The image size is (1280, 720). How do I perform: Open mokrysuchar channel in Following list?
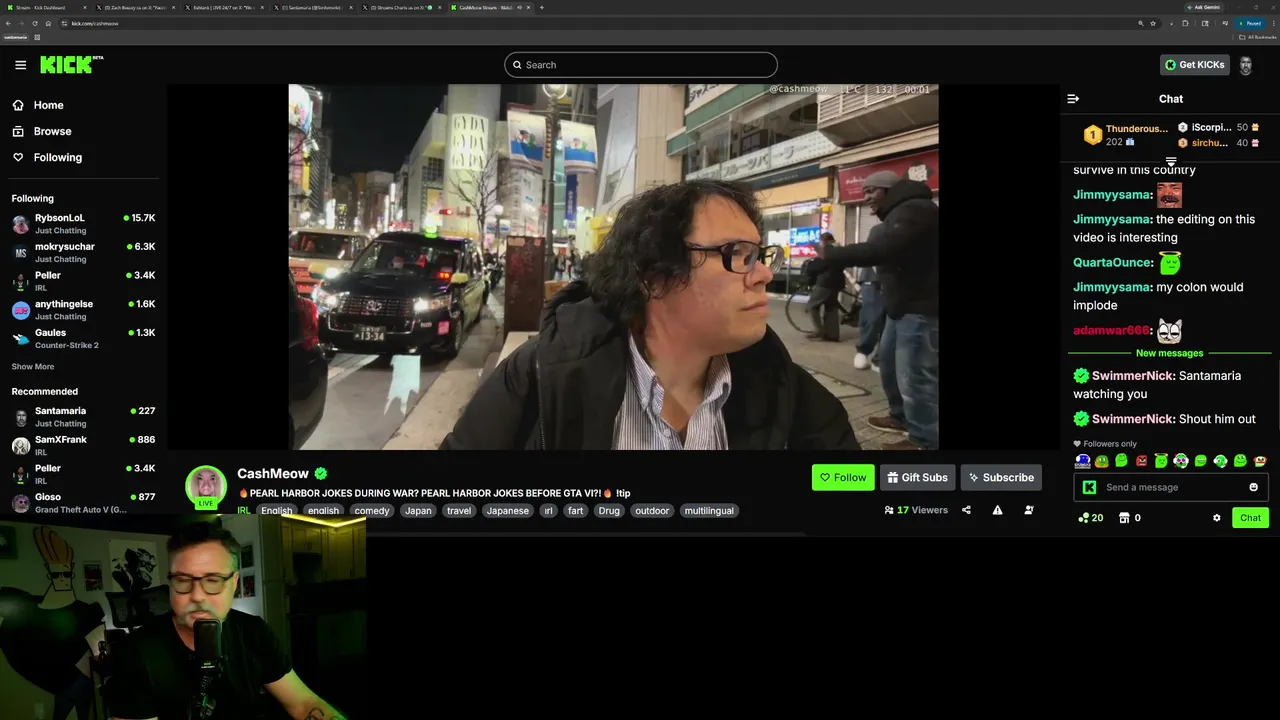click(x=83, y=252)
